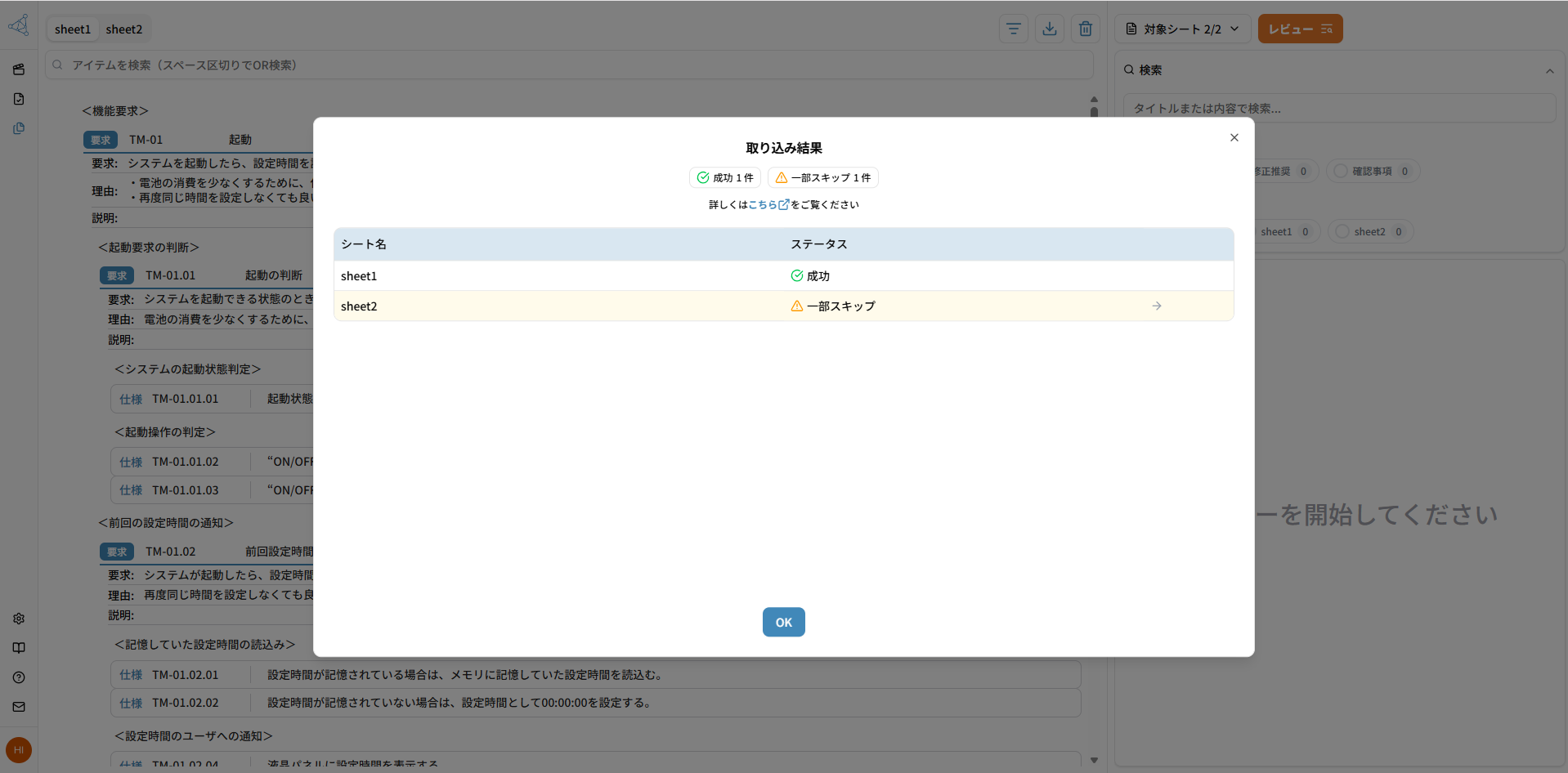Open the help question mark icon

coord(19,677)
